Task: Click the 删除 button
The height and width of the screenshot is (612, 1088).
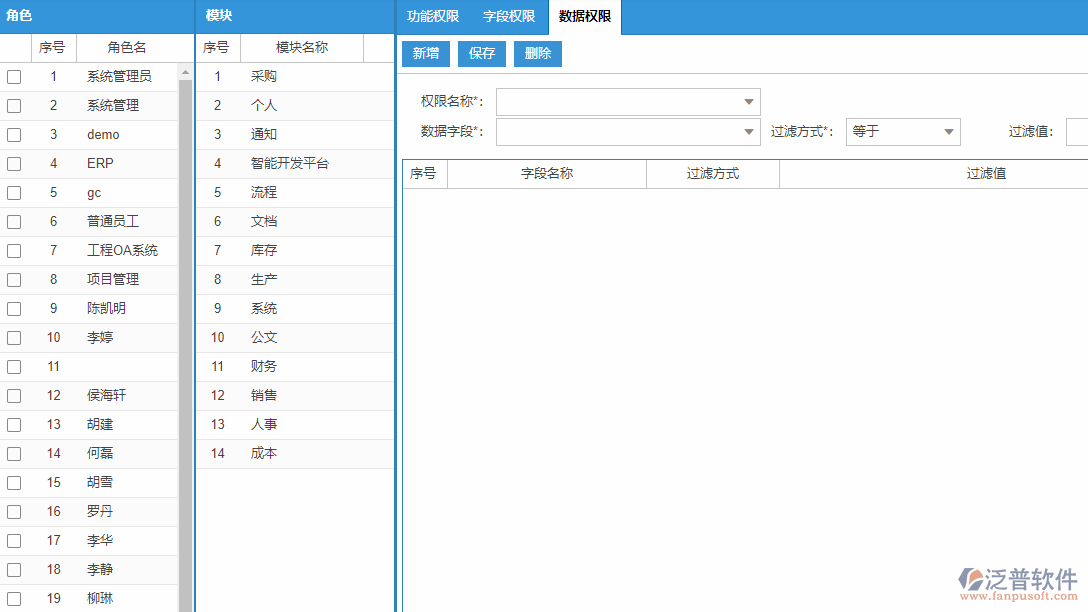Action: click(537, 54)
